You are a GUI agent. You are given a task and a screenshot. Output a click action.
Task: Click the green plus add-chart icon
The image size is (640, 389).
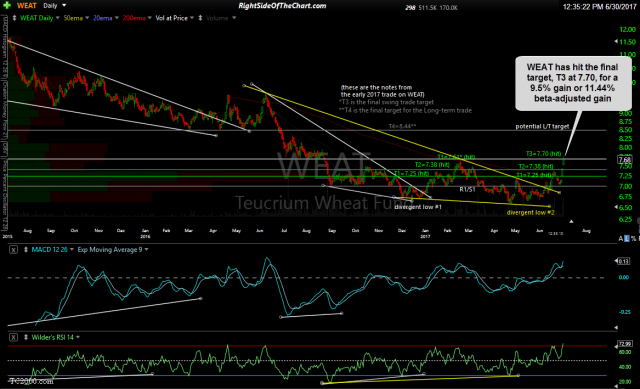(x=7, y=6)
